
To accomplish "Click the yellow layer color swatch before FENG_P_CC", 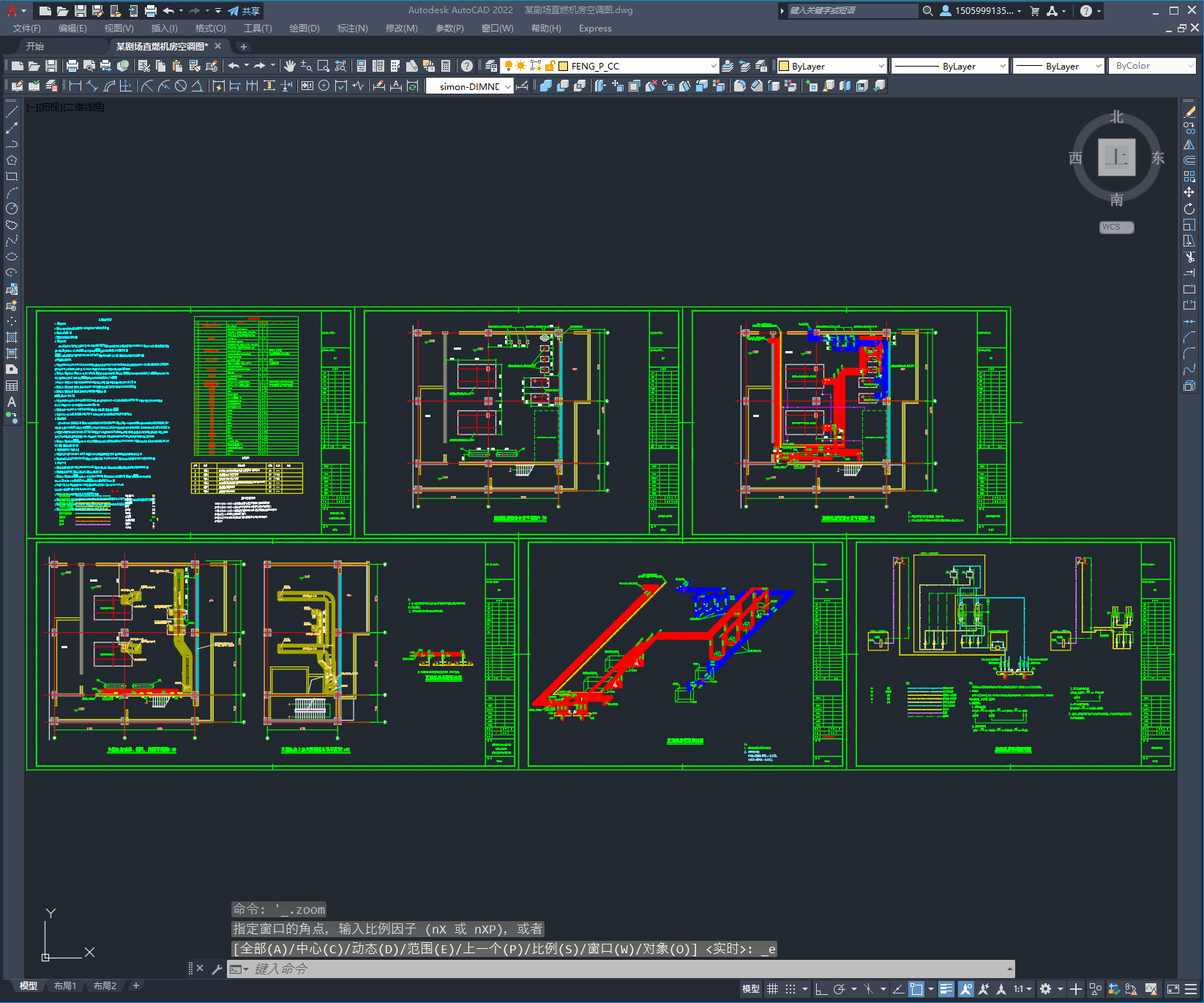I will [x=564, y=66].
